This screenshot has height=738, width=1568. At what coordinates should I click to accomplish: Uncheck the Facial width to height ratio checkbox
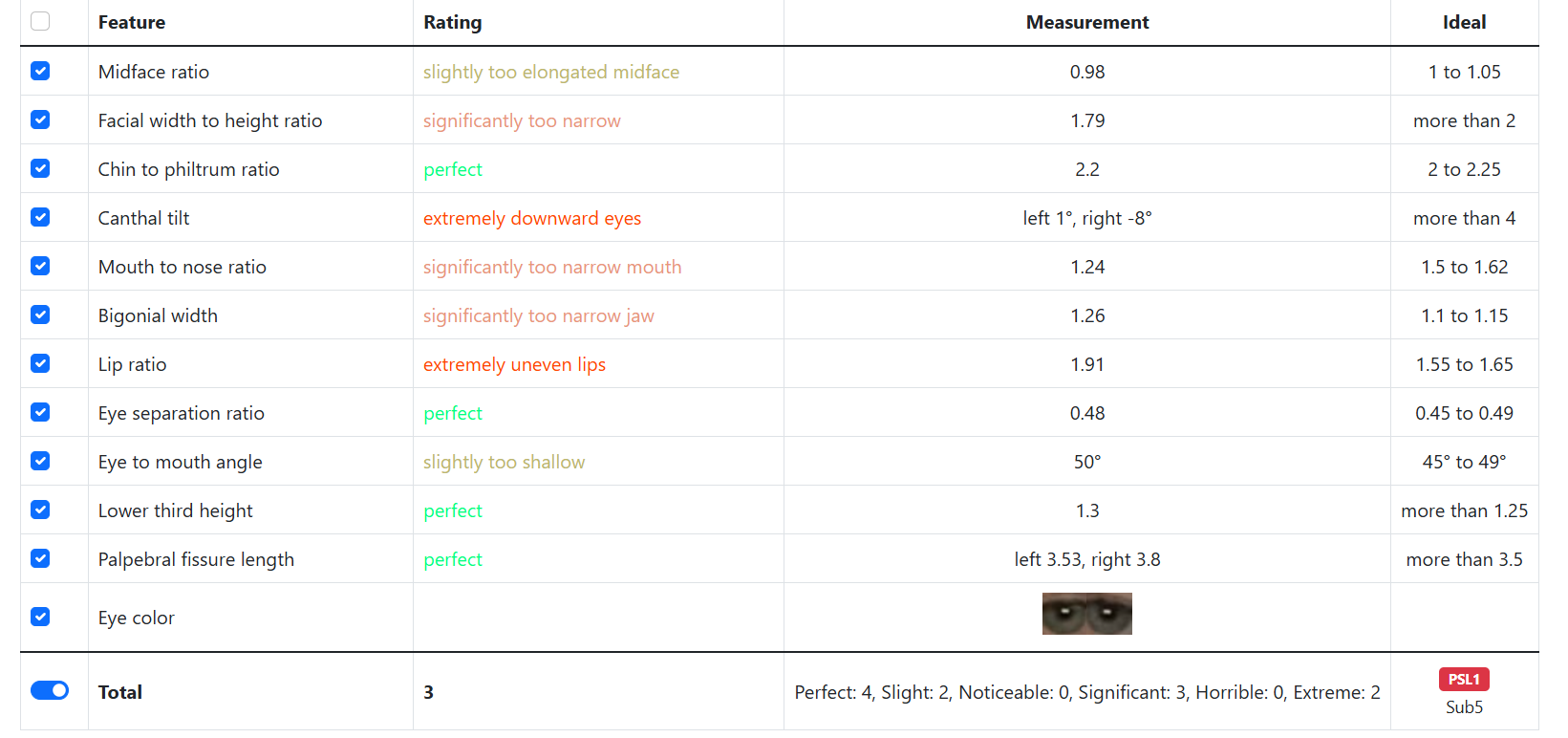click(40, 119)
